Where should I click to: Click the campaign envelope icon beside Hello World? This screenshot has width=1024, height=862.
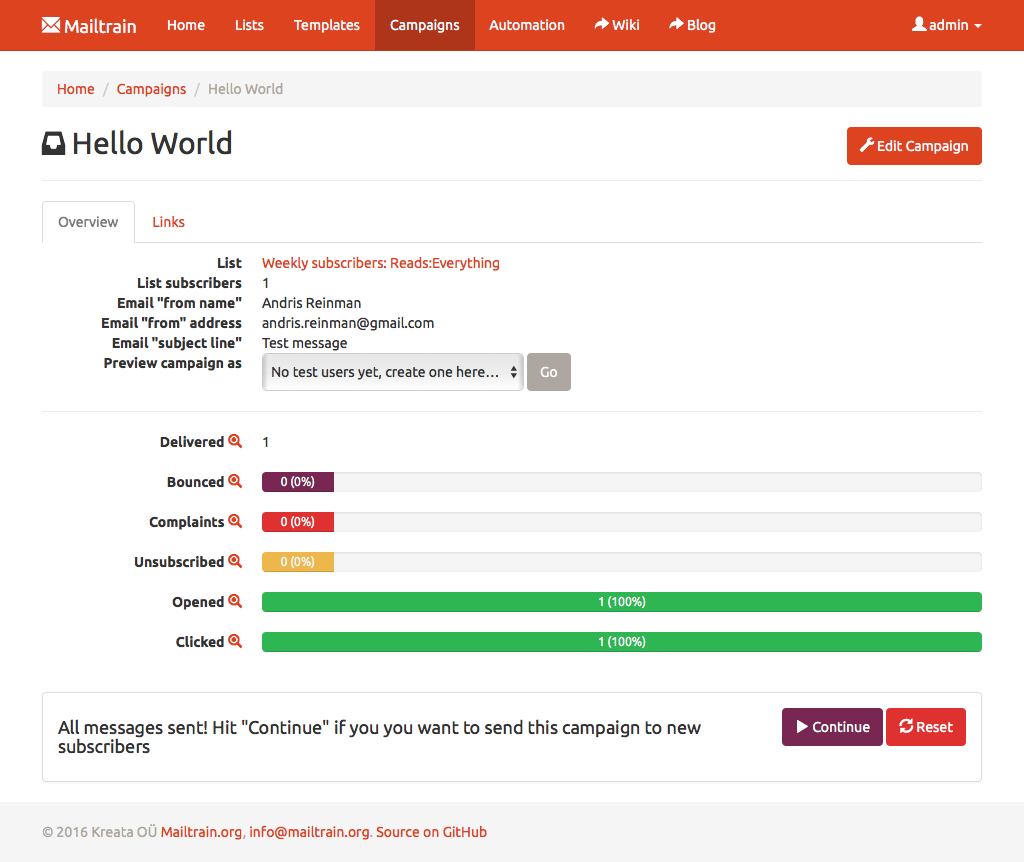click(53, 143)
